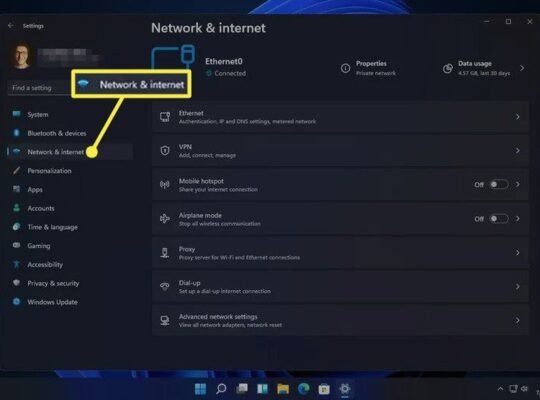This screenshot has height=400, width=540.
Task: Expand the VPN row chevron
Action: (x=518, y=151)
